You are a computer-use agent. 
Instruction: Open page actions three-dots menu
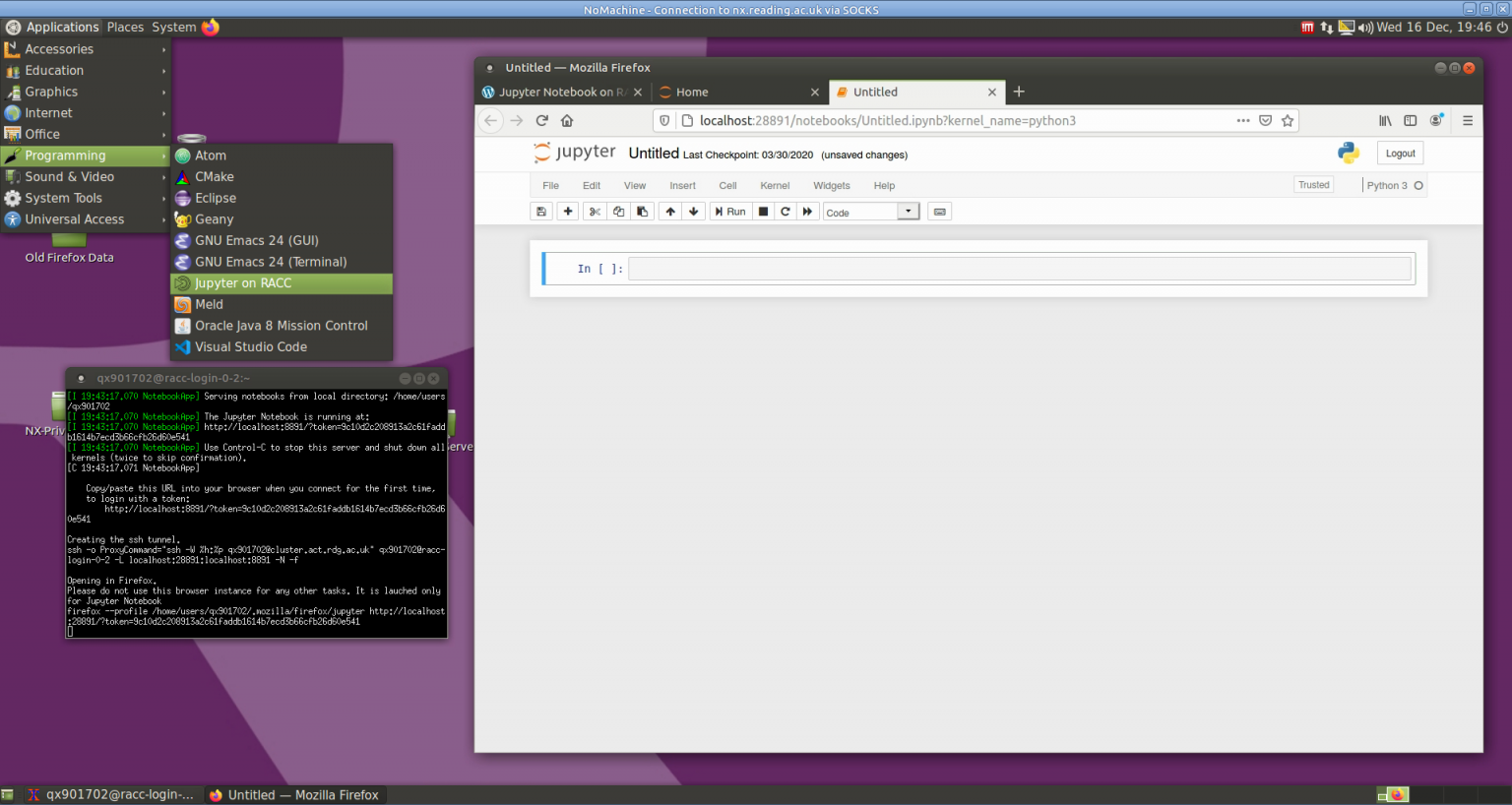[1243, 120]
